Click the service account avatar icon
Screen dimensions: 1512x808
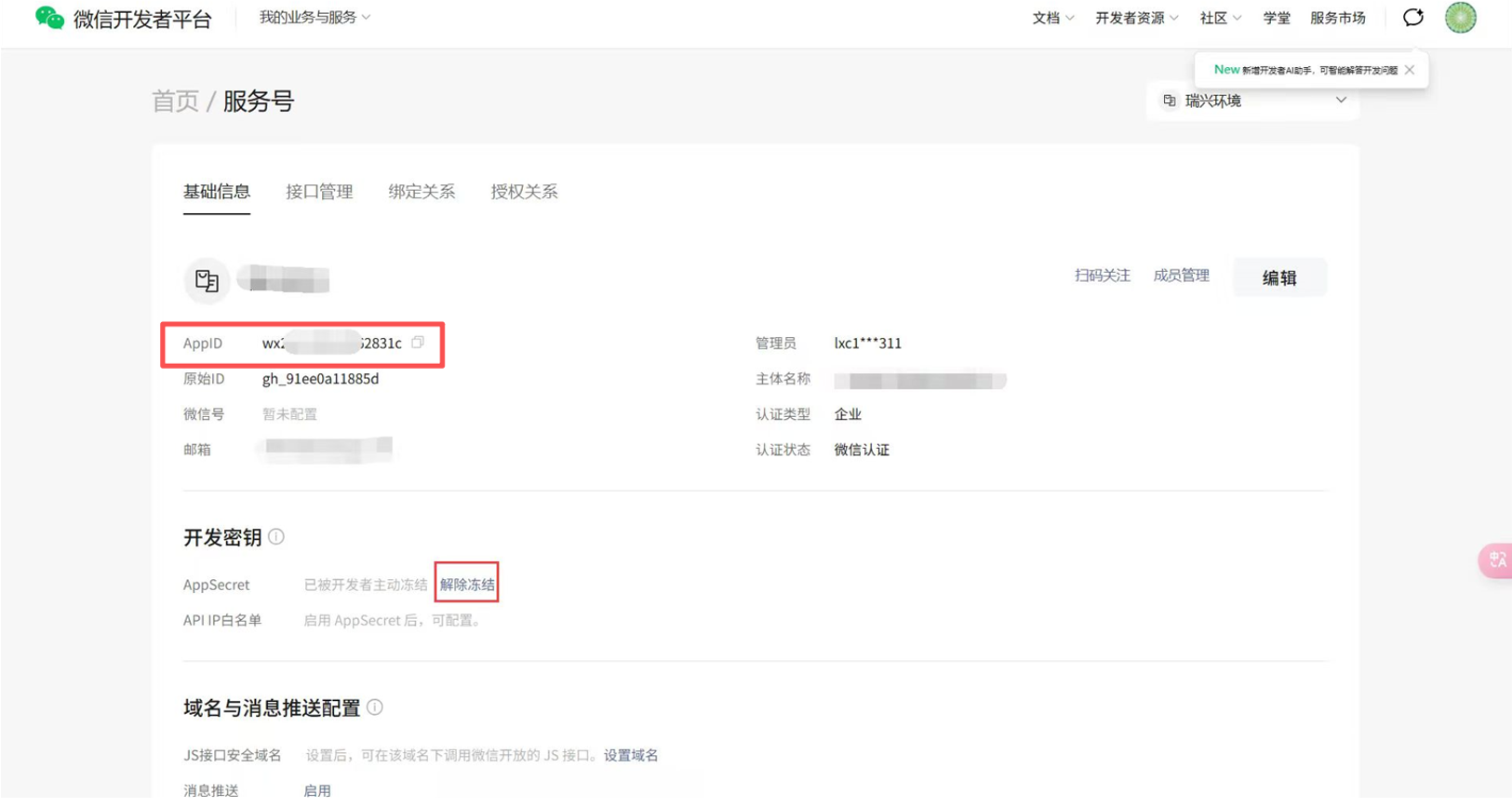pos(207,280)
